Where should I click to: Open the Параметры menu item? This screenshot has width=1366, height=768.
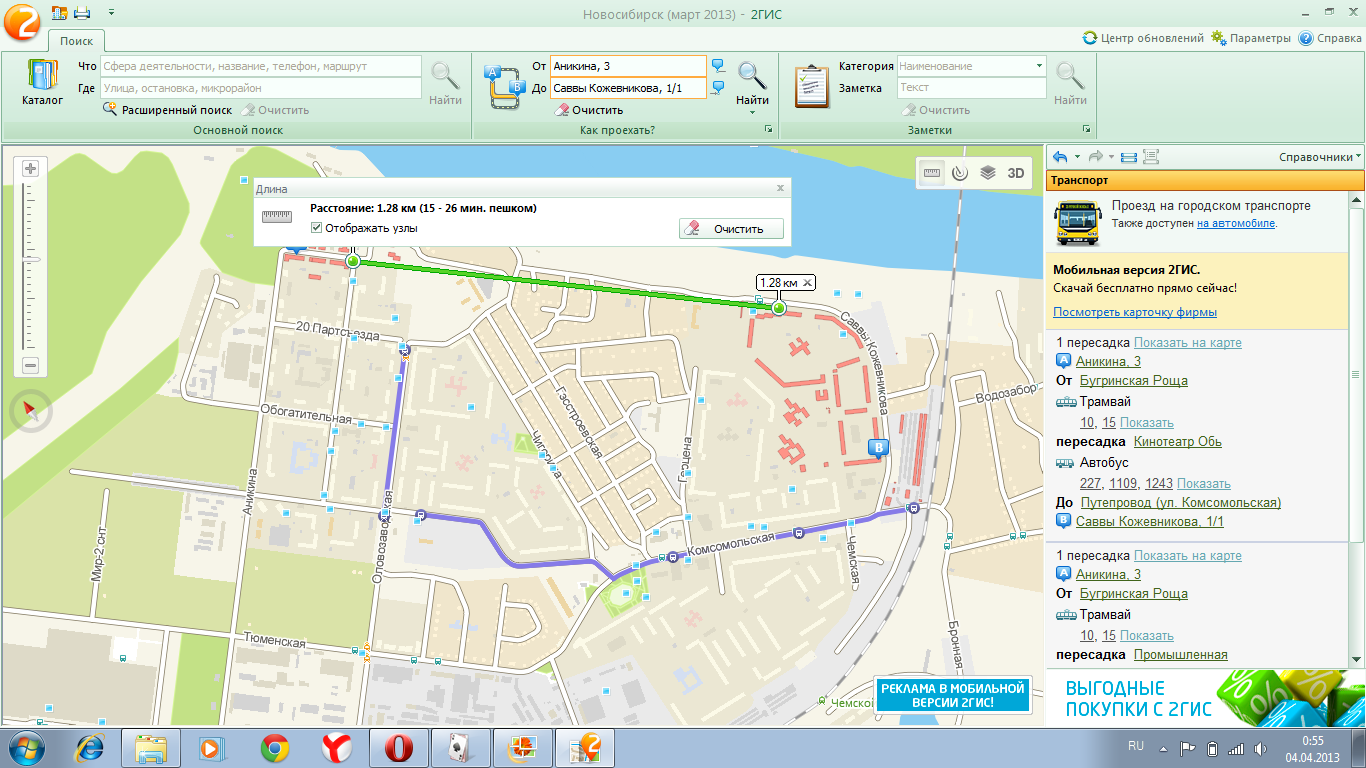(x=1251, y=38)
